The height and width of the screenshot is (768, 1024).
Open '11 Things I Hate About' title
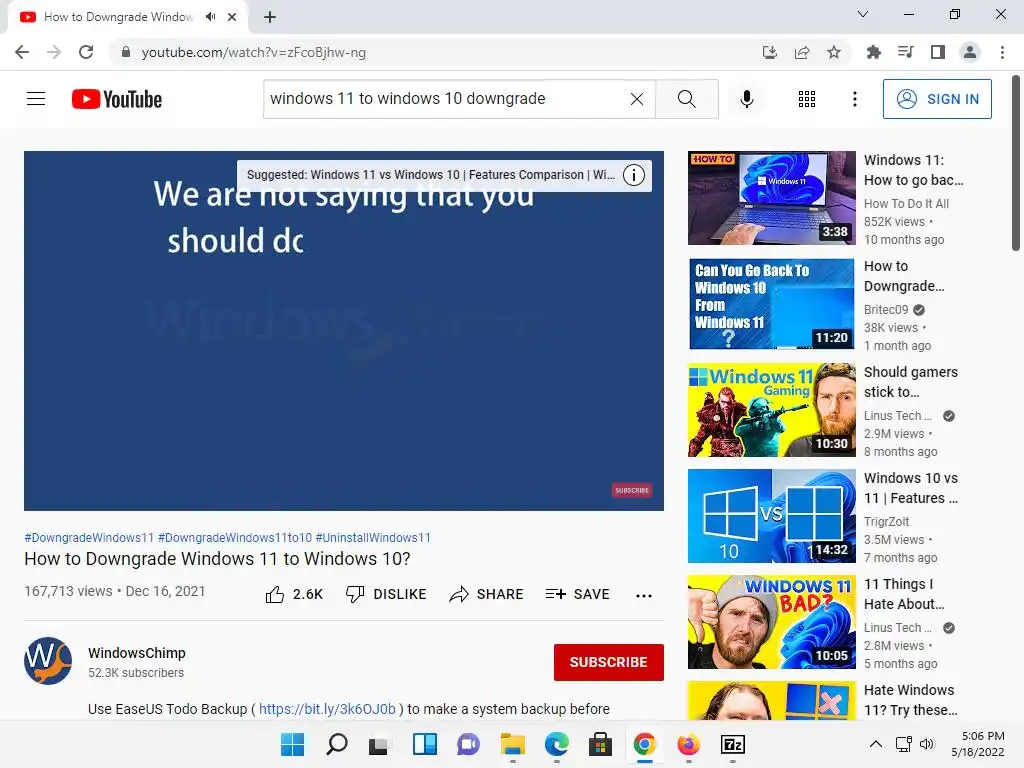904,594
